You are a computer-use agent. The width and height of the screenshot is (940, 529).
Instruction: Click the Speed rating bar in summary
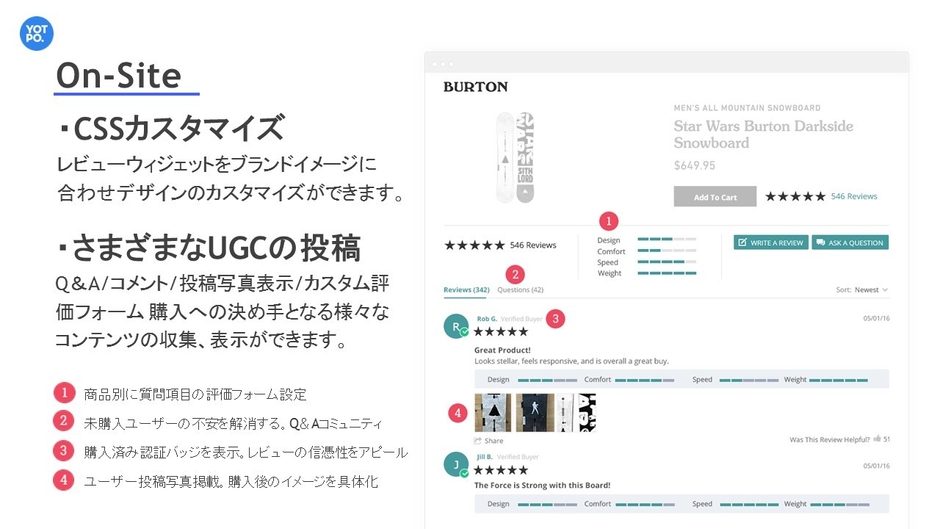[667, 262]
